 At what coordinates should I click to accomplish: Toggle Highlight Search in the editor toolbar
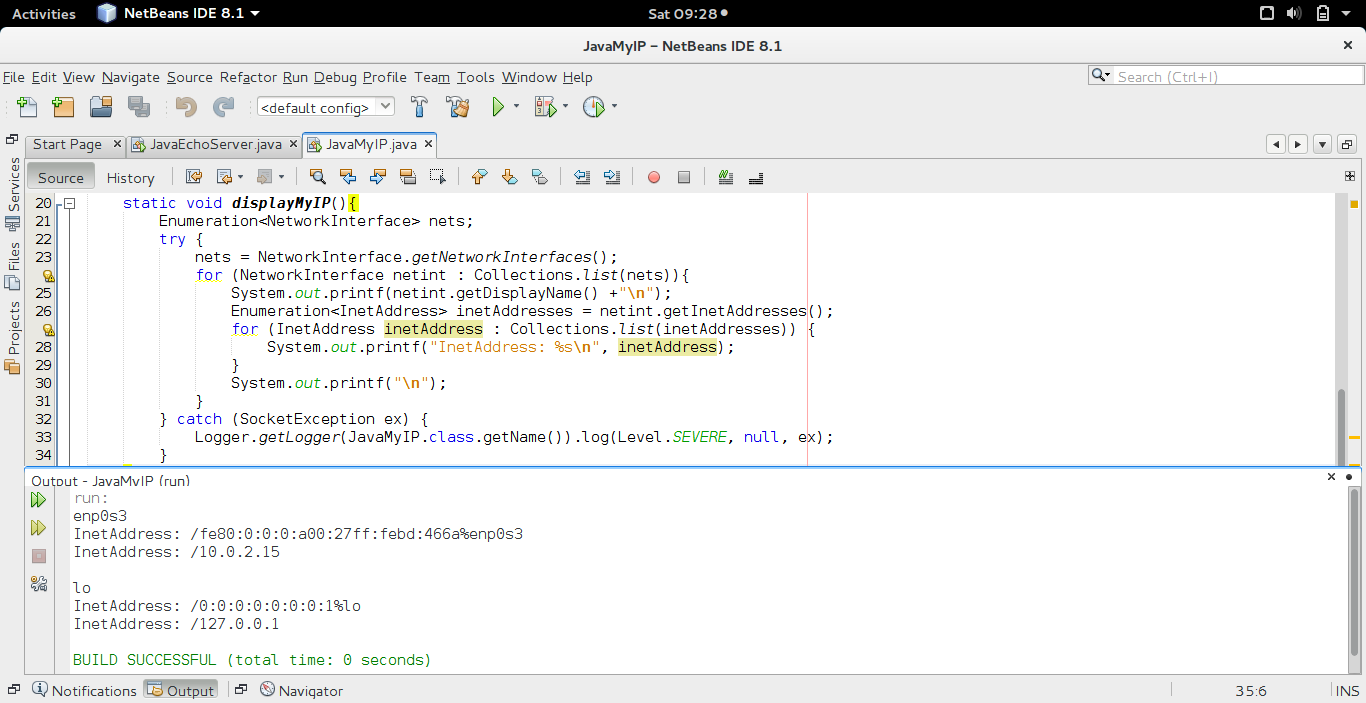pyautogui.click(x=409, y=177)
